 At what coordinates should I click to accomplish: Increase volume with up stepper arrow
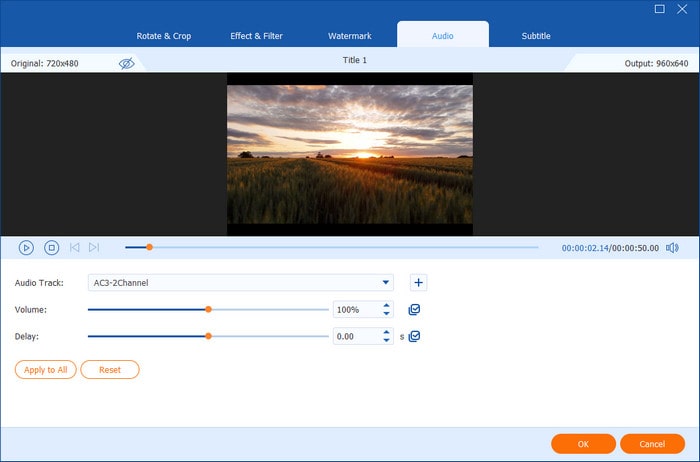[x=387, y=306]
